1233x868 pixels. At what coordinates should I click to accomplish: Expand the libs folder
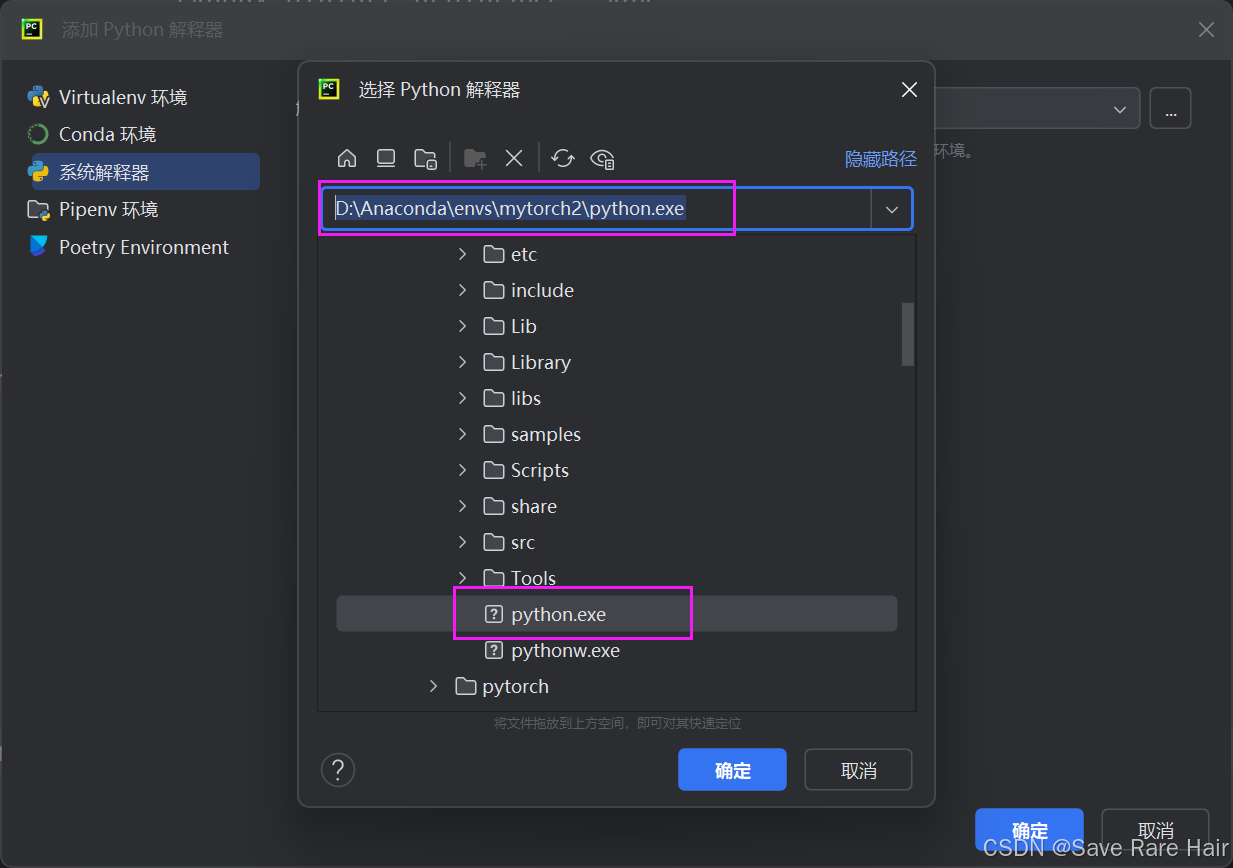[462, 399]
